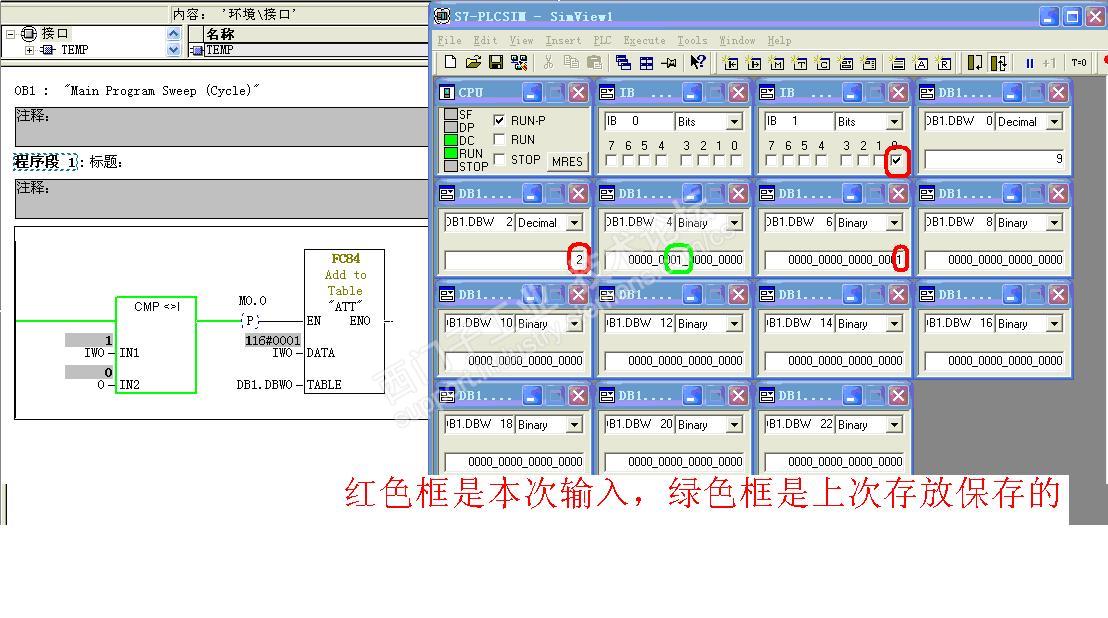Screen dimensions: 1108x618
Task: Insert a Vertical Bits view
Action: pyautogui.click(x=869, y=64)
